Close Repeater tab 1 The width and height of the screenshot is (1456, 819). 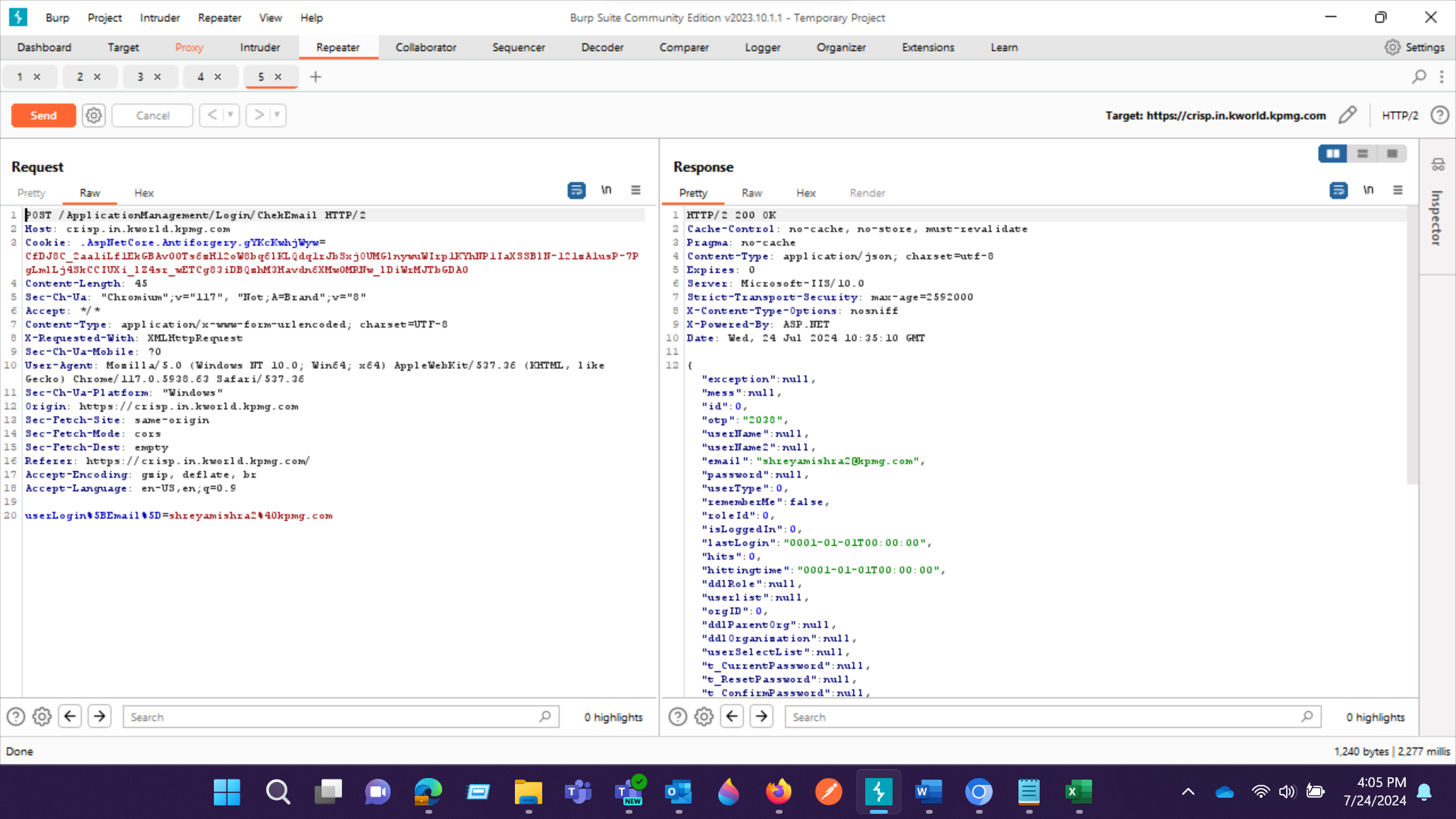pyautogui.click(x=36, y=77)
